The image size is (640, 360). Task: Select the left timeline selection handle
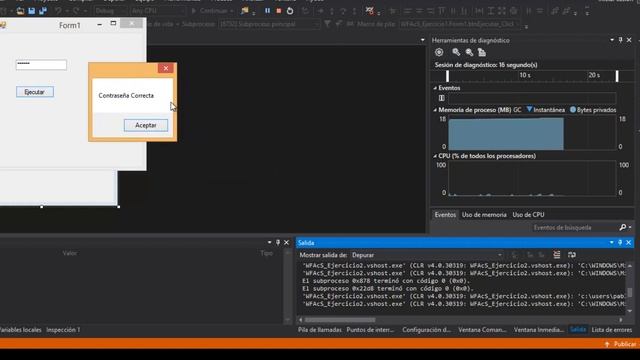pyautogui.click(x=447, y=76)
